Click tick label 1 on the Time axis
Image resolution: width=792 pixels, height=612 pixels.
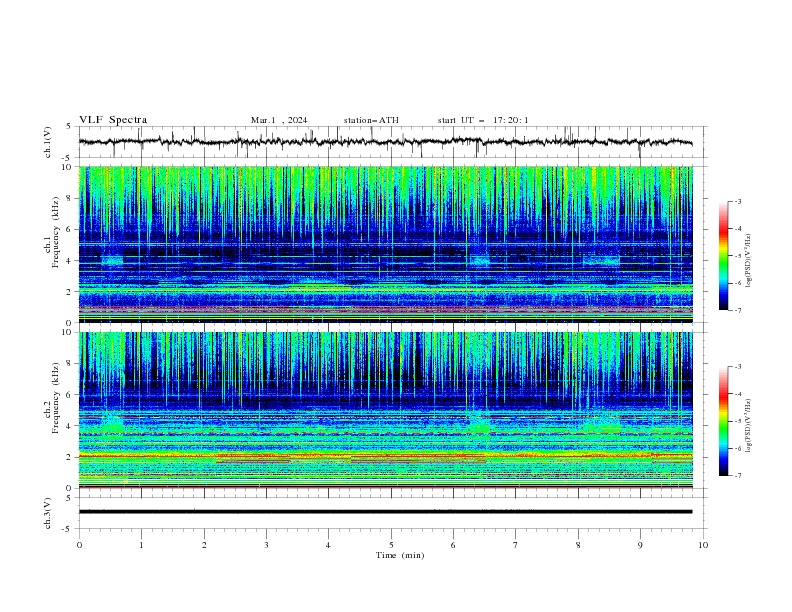tap(141, 545)
